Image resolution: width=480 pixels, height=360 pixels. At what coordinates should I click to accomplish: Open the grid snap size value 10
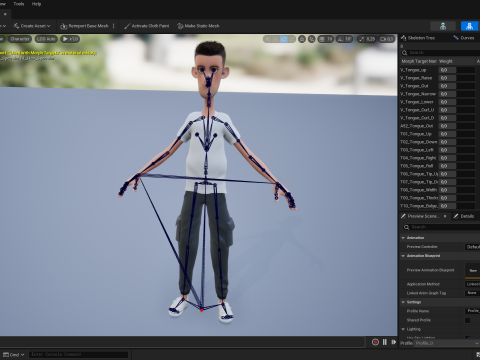click(329, 39)
